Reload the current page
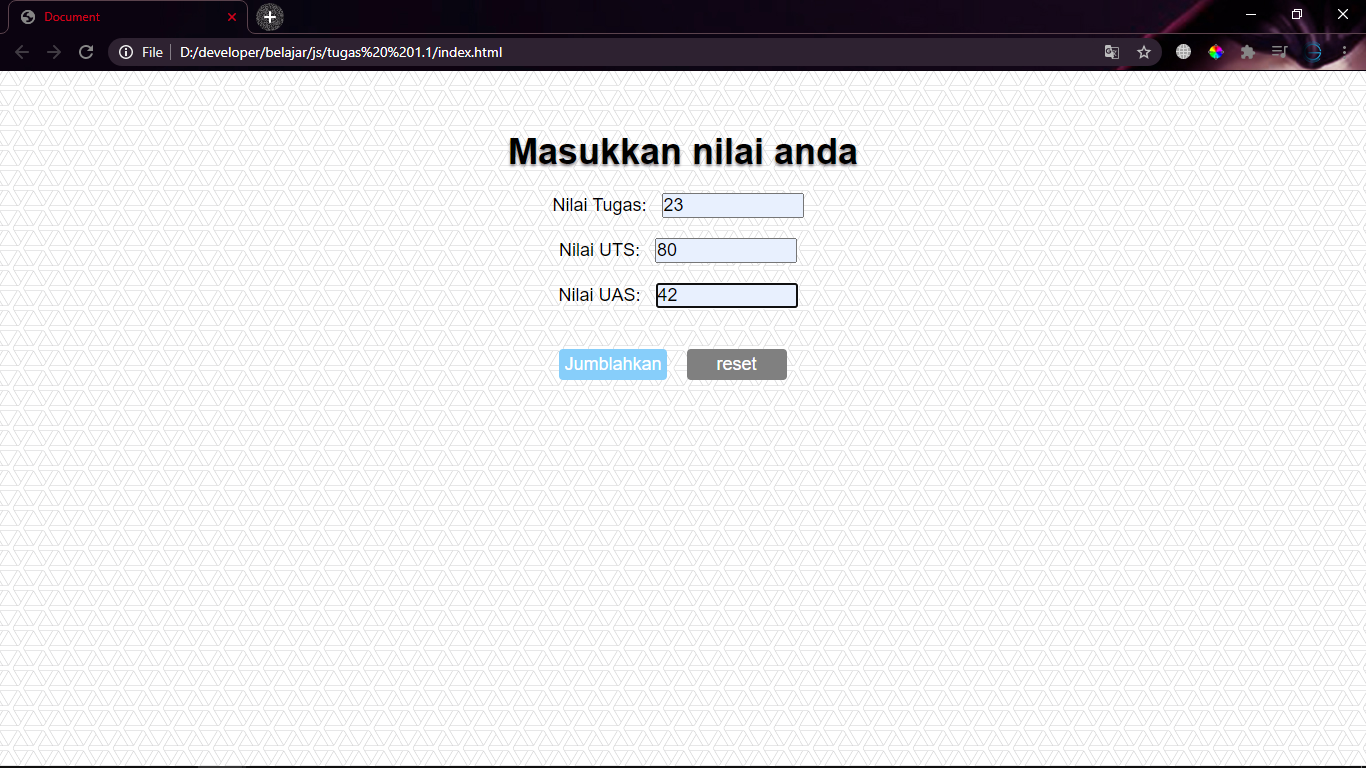This screenshot has width=1366, height=768. coord(85,52)
